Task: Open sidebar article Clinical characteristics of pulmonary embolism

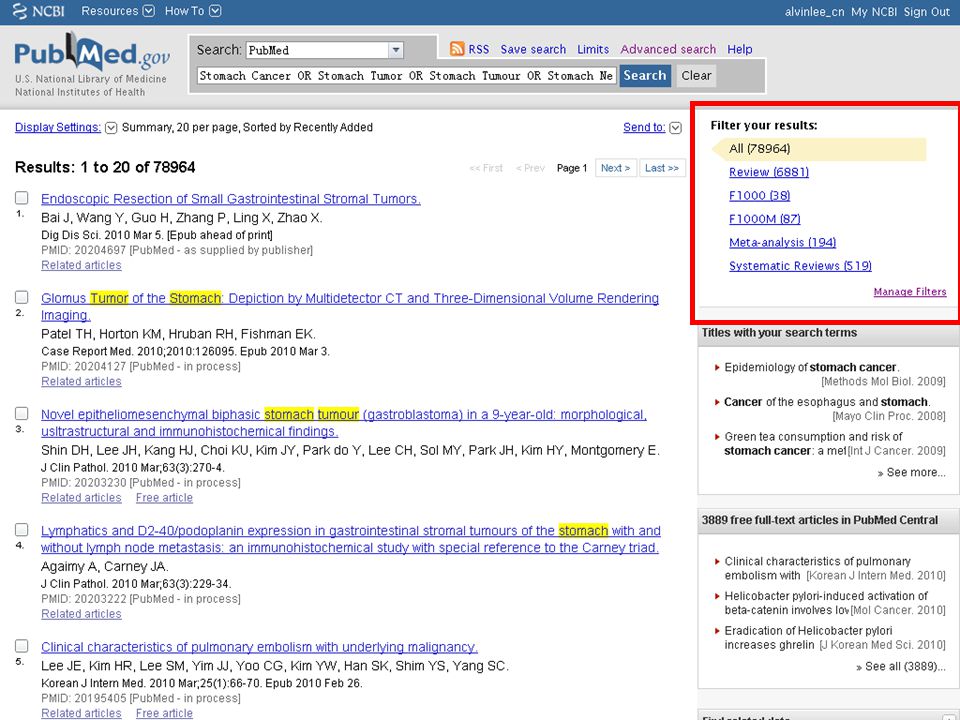Action: click(x=817, y=568)
